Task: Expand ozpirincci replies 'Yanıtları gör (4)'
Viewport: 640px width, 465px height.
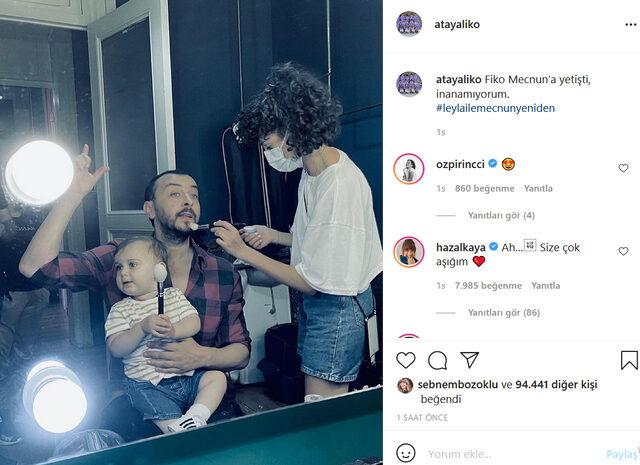Action: [x=501, y=215]
